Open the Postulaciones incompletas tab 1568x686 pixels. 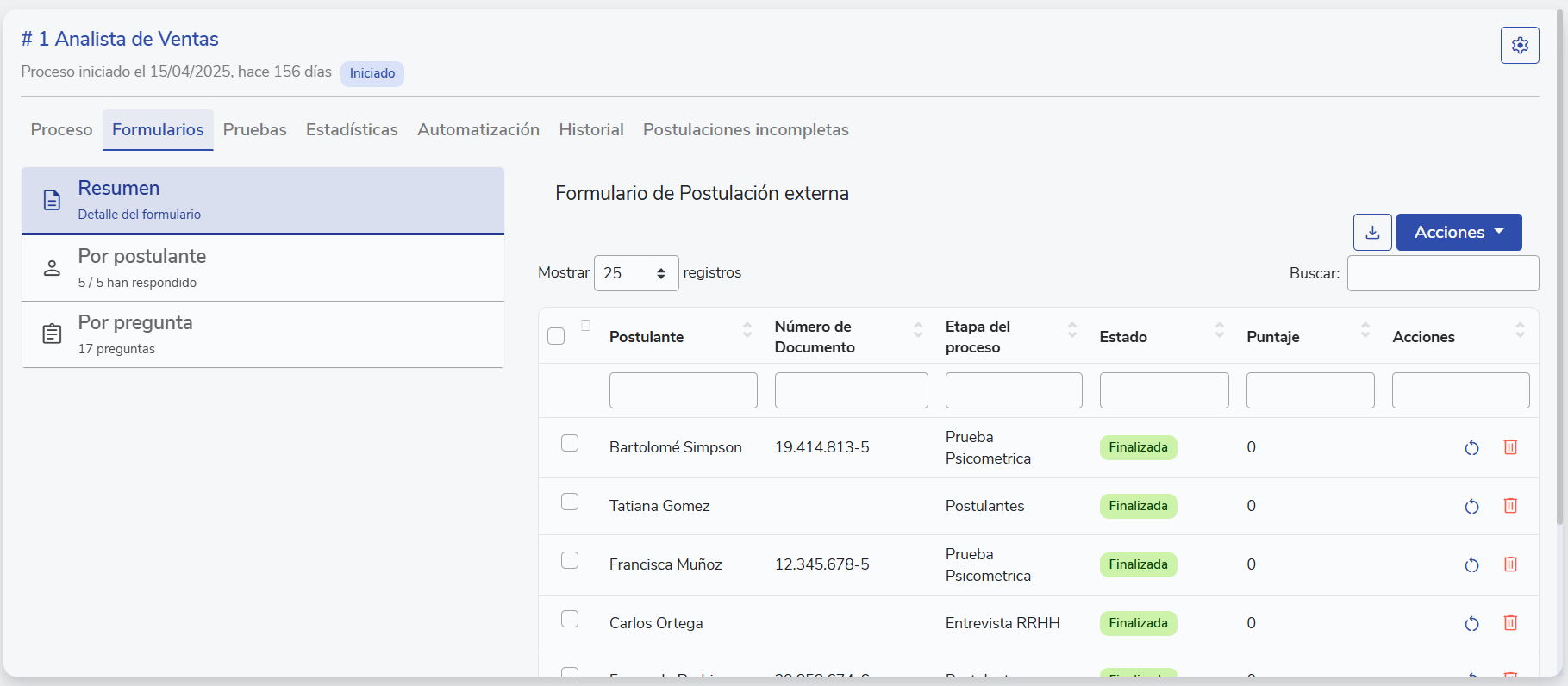(746, 130)
